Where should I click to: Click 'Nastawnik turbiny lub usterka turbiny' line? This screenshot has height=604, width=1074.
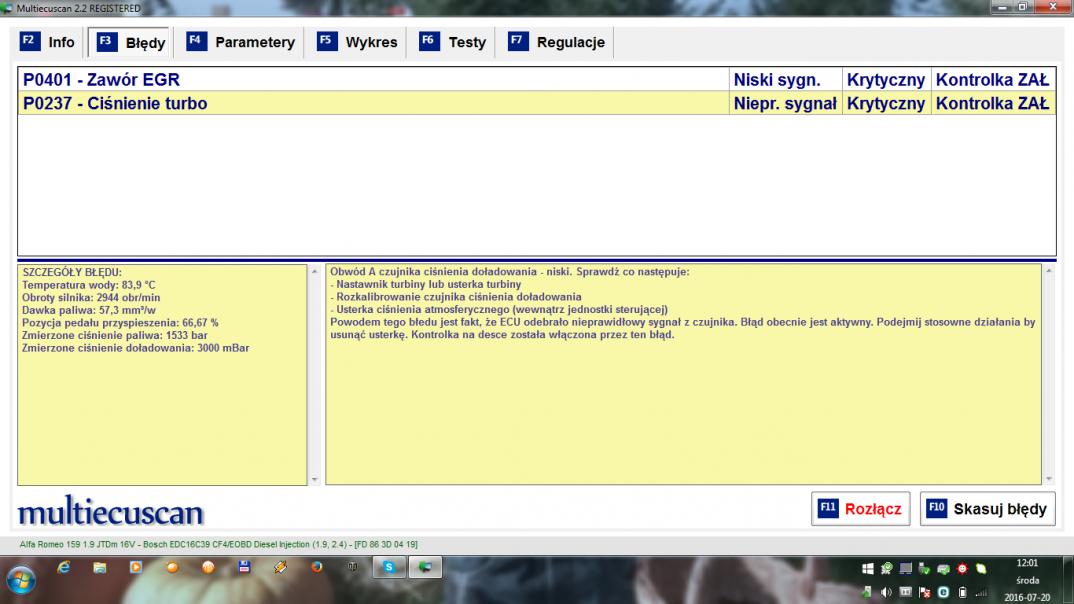click(426, 284)
